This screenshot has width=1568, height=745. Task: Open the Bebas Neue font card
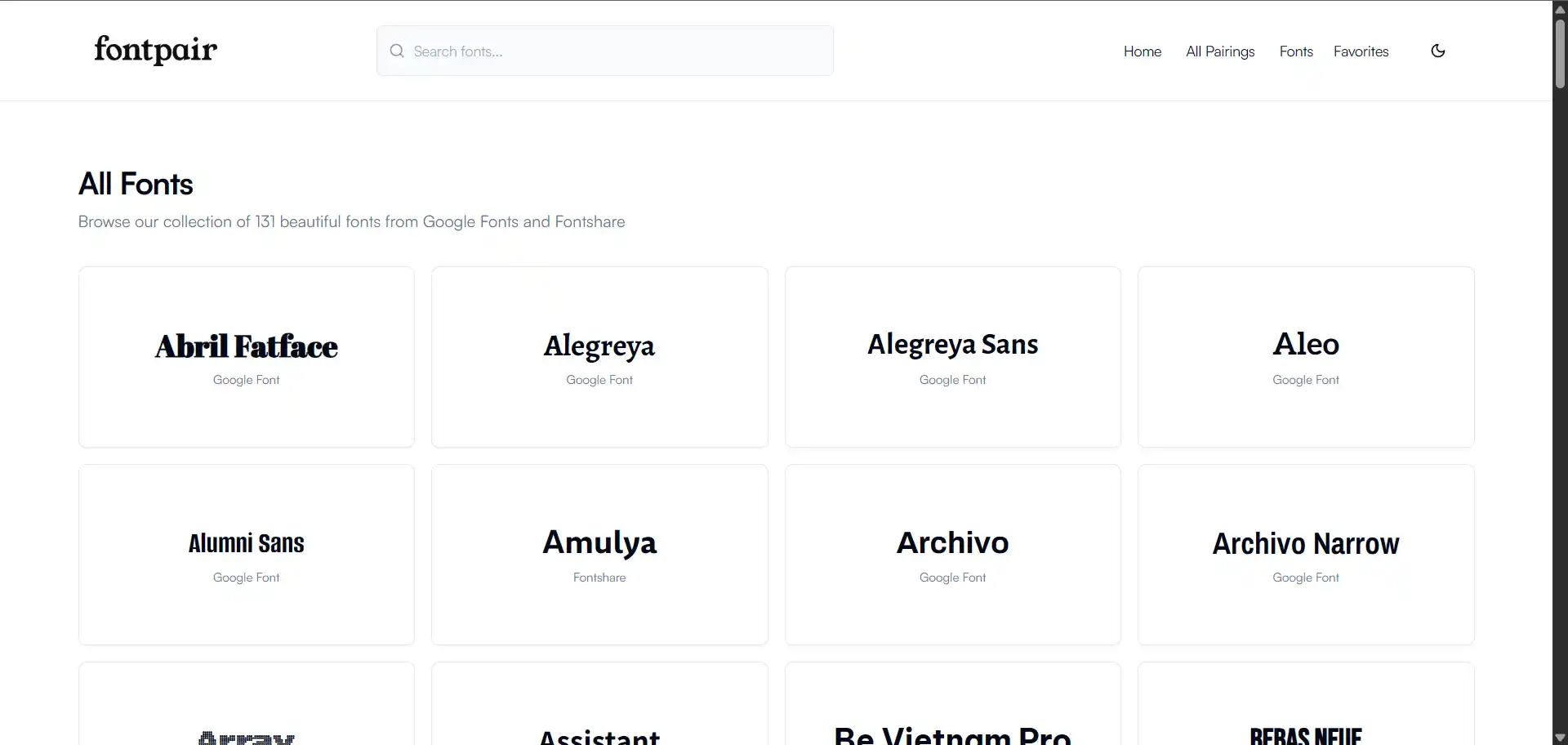click(1306, 704)
